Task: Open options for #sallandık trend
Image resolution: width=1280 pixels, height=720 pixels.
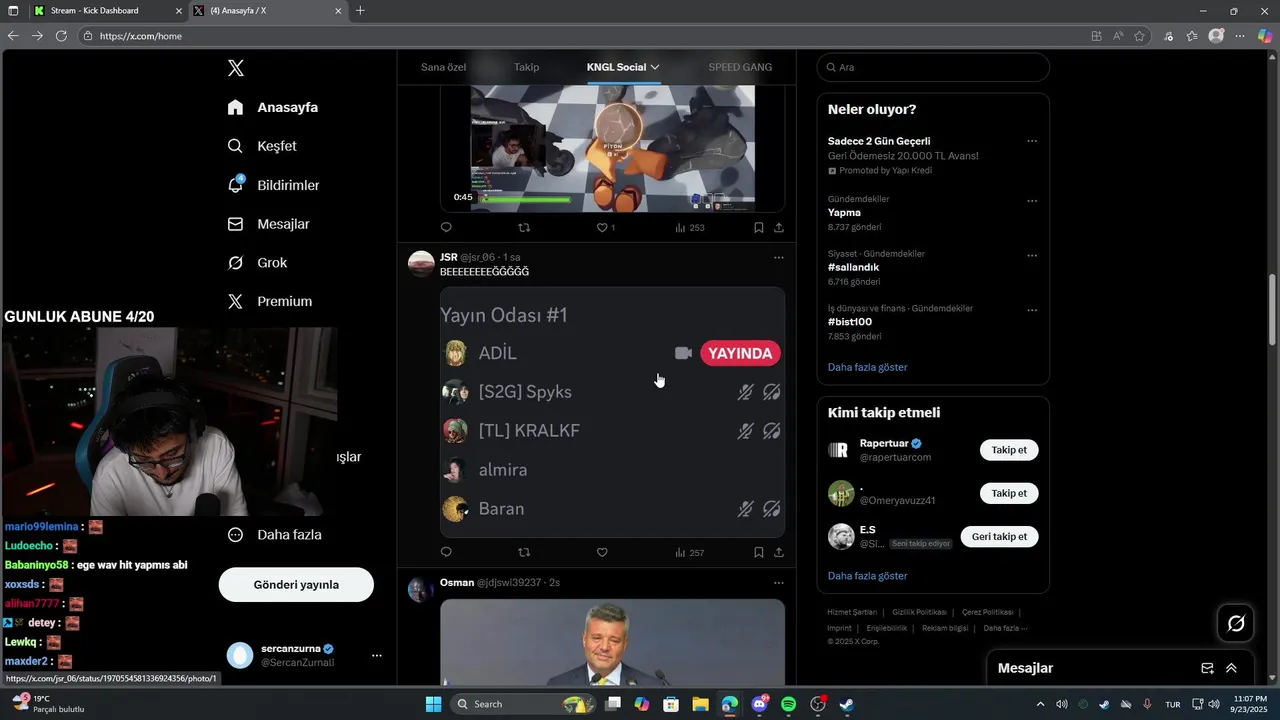Action: point(1032,255)
